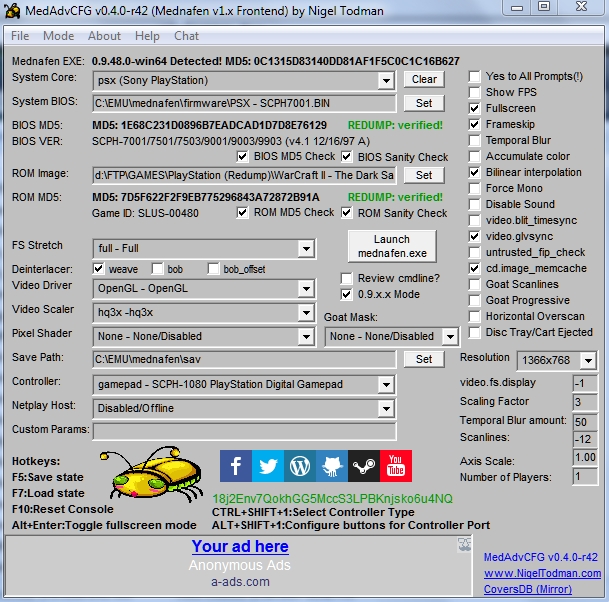
Task: Enable Horizontal Overscan checkbox
Action: (x=475, y=317)
